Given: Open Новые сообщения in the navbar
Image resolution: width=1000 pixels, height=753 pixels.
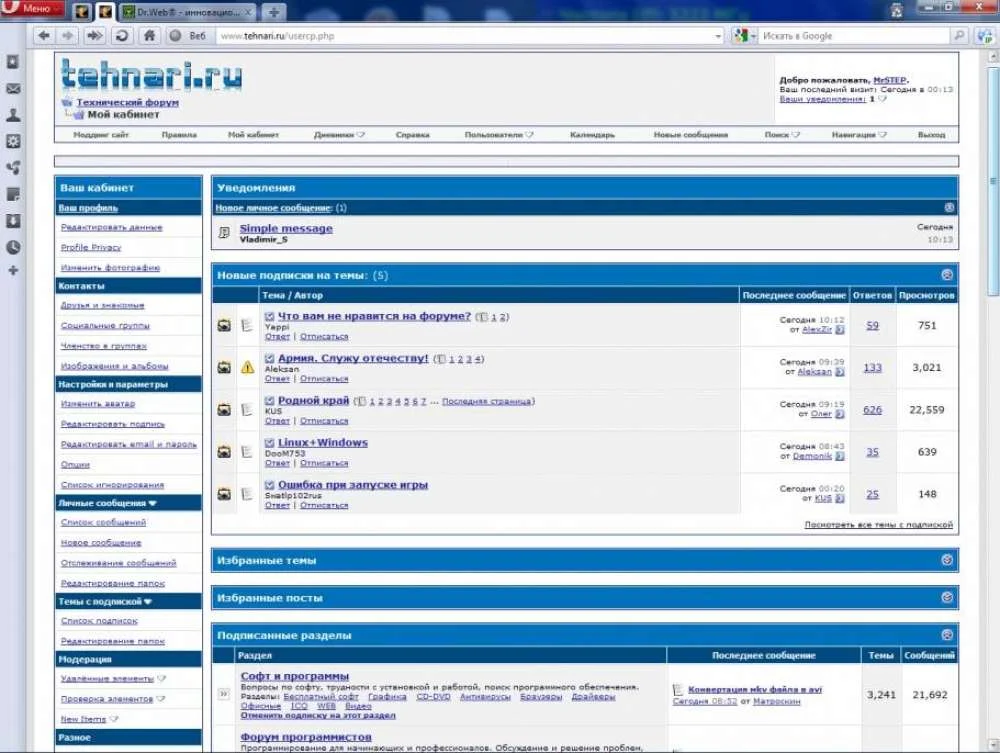Looking at the screenshot, I should 691,135.
